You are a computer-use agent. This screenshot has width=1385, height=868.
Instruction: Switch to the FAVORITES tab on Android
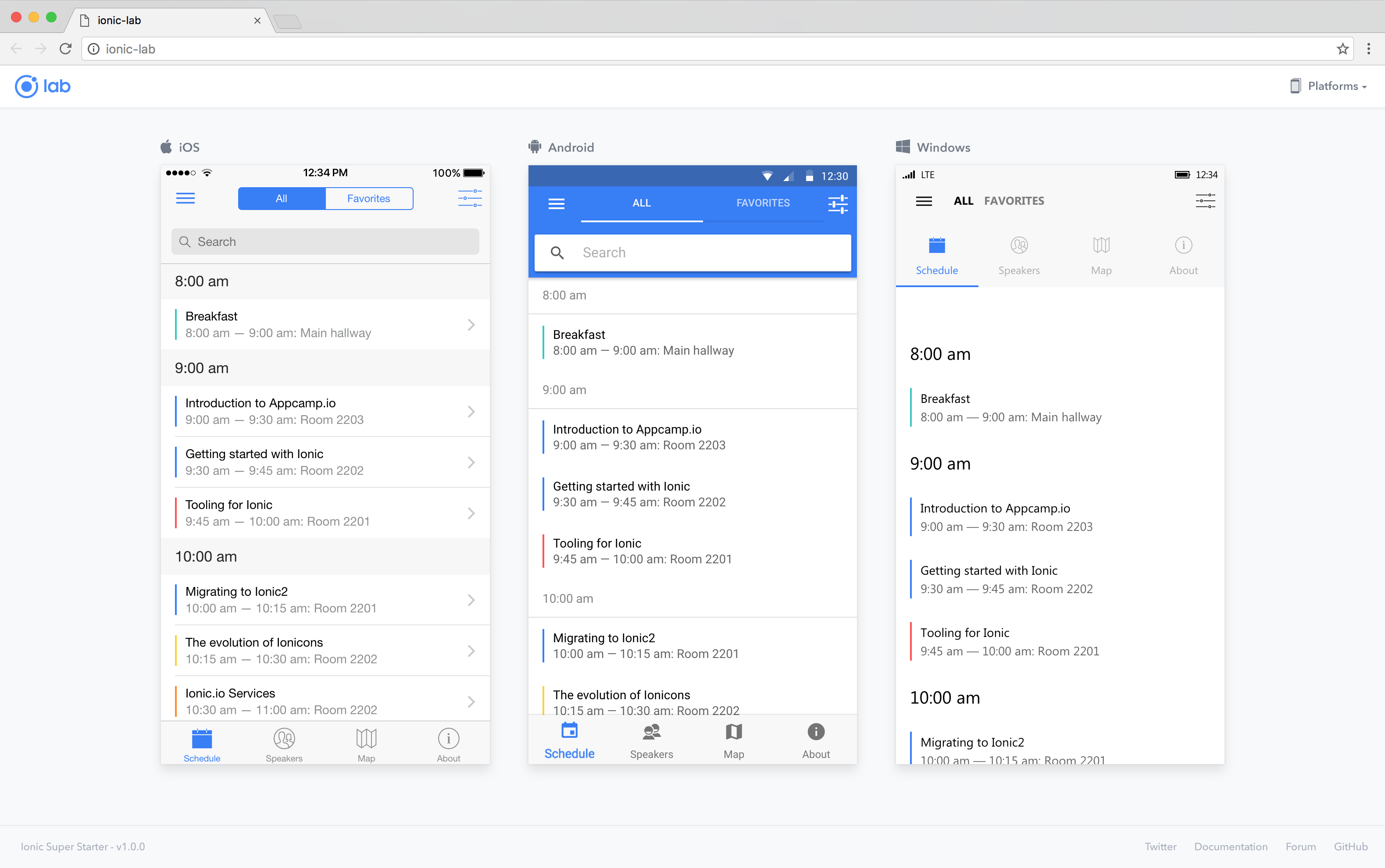point(763,203)
